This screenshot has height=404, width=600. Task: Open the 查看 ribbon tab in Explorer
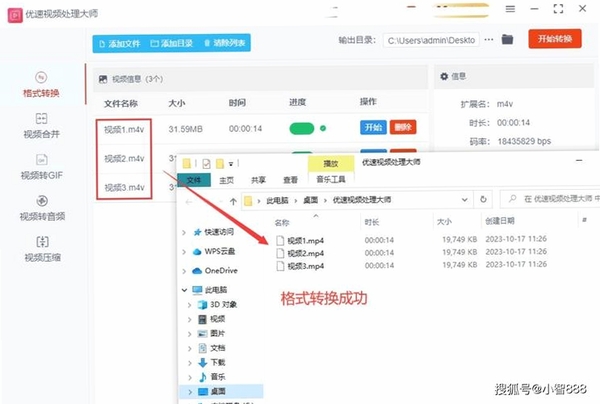click(290, 180)
